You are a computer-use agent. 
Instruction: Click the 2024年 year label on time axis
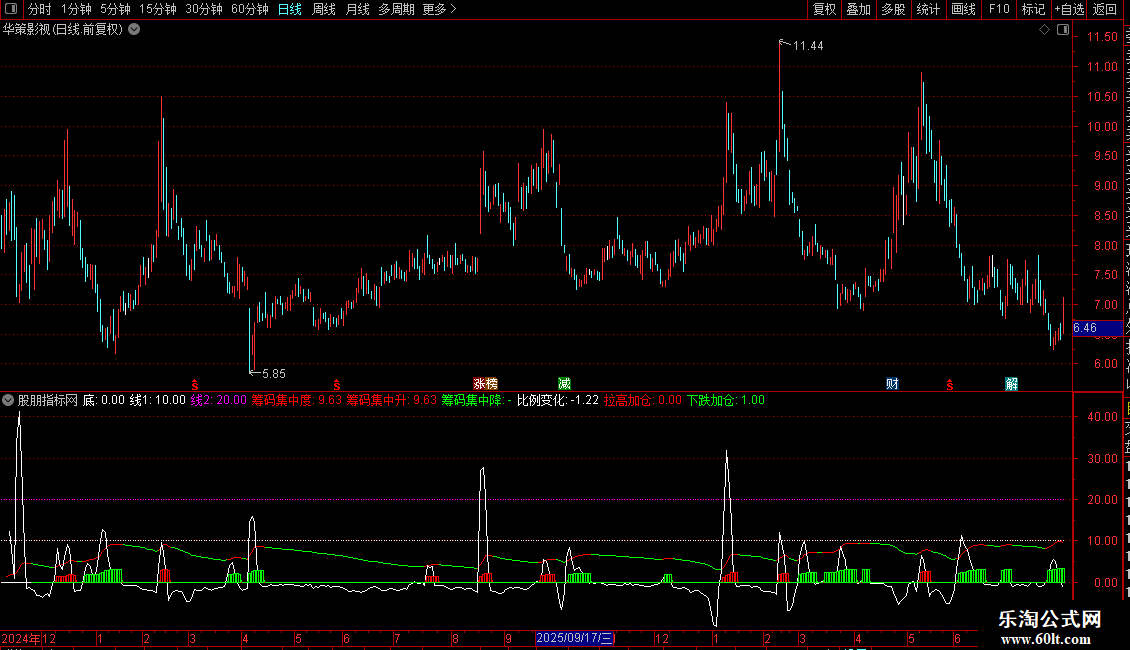click(21, 638)
